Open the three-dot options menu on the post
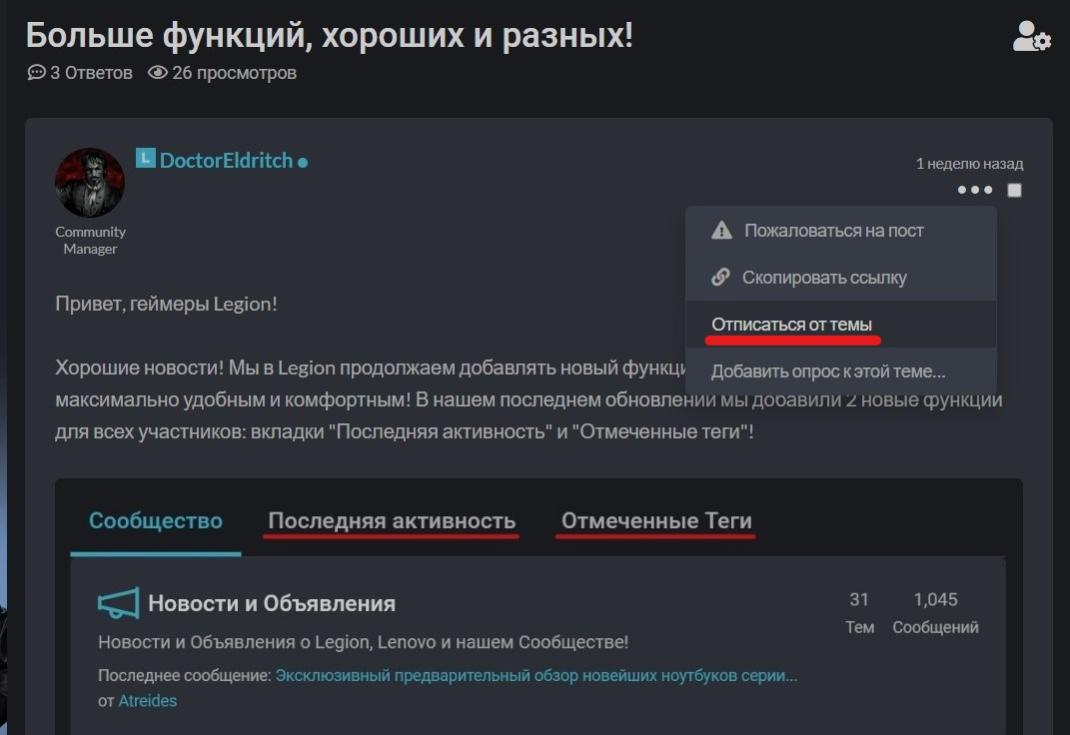The height and width of the screenshot is (735, 1070). point(974,189)
